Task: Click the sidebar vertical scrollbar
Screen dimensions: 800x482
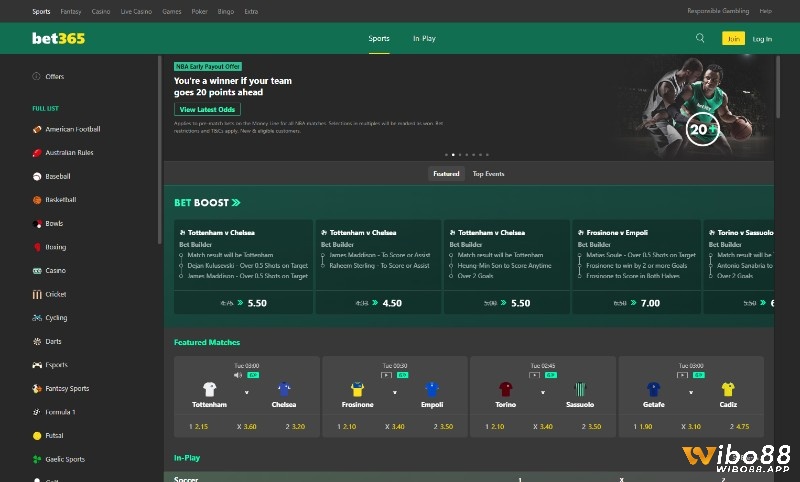Action: pos(160,150)
